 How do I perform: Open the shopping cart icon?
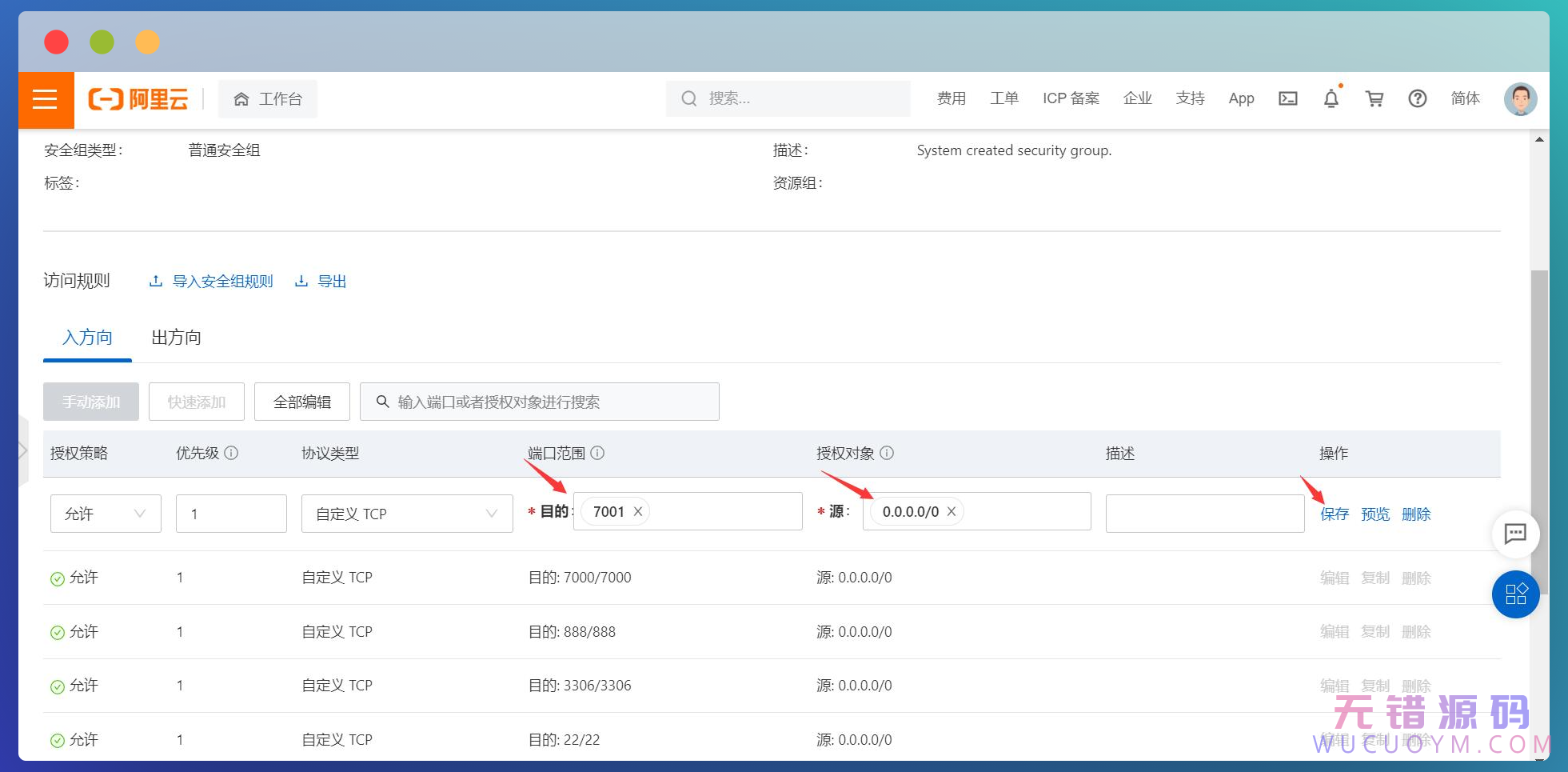point(1374,98)
